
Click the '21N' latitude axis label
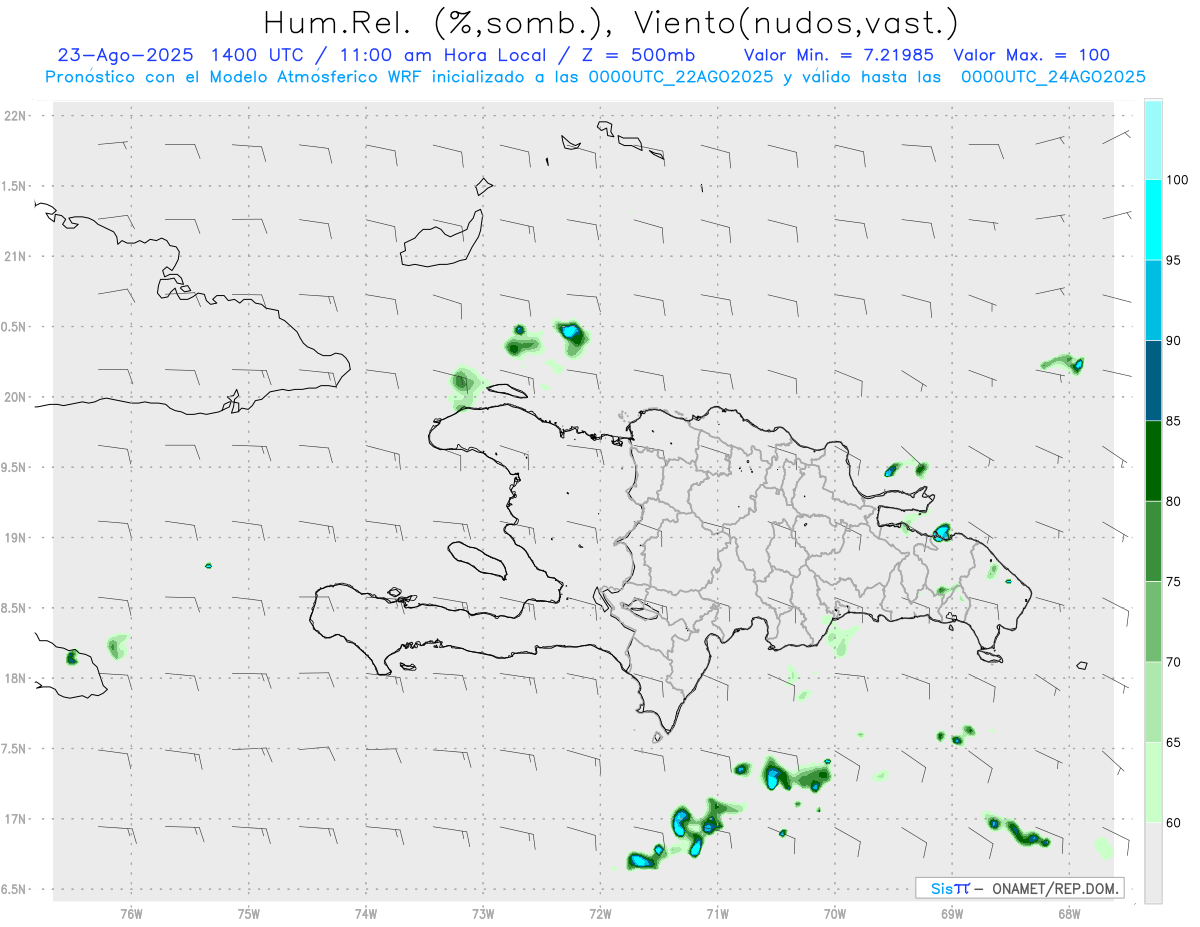click(x=14, y=256)
